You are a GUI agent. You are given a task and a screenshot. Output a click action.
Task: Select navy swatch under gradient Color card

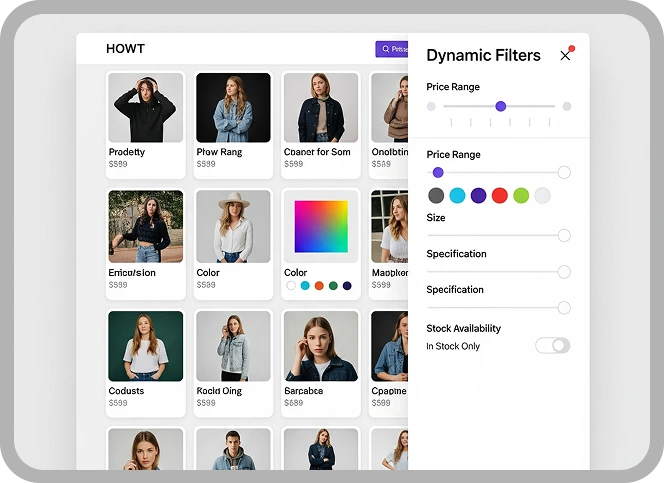pos(347,286)
